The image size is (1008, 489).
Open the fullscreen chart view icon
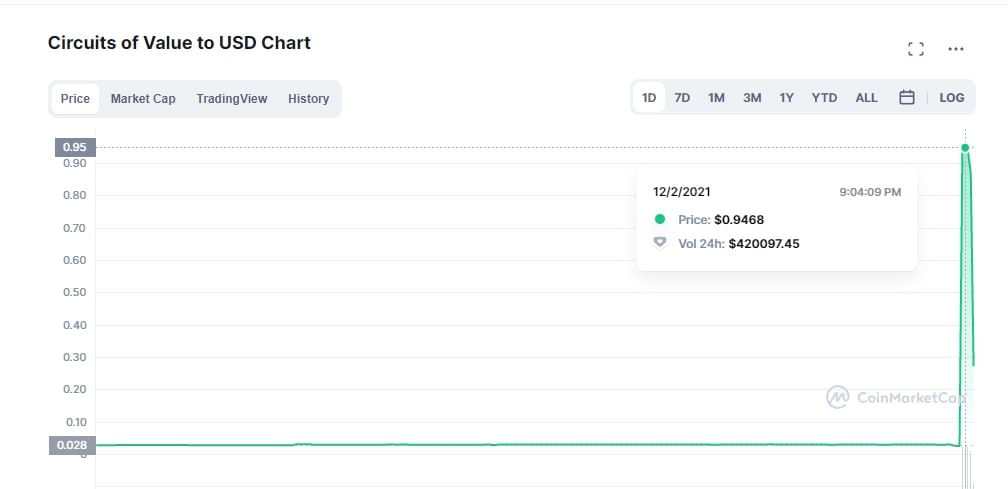915,49
